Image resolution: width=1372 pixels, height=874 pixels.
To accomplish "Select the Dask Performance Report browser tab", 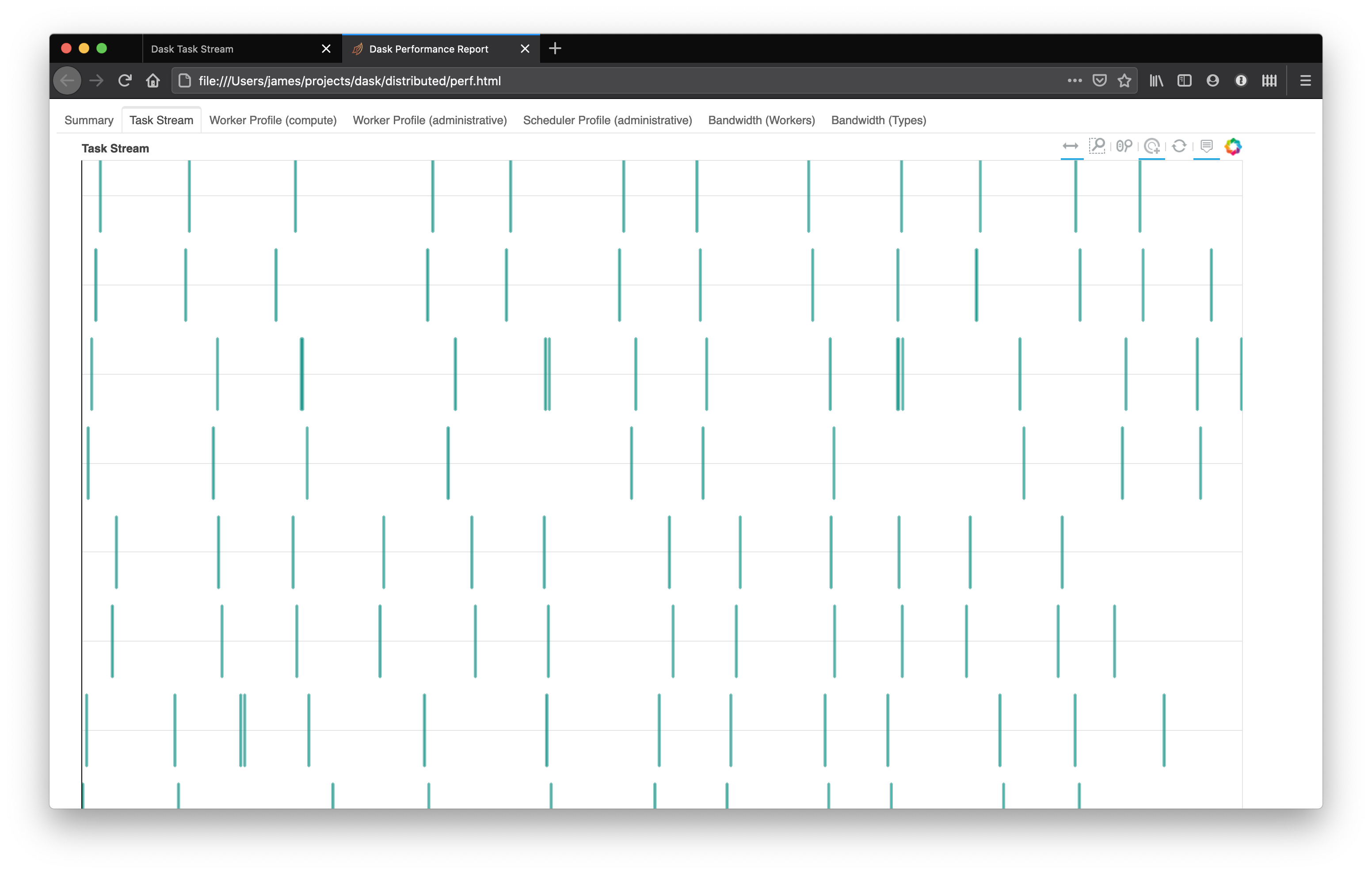I will click(x=441, y=49).
